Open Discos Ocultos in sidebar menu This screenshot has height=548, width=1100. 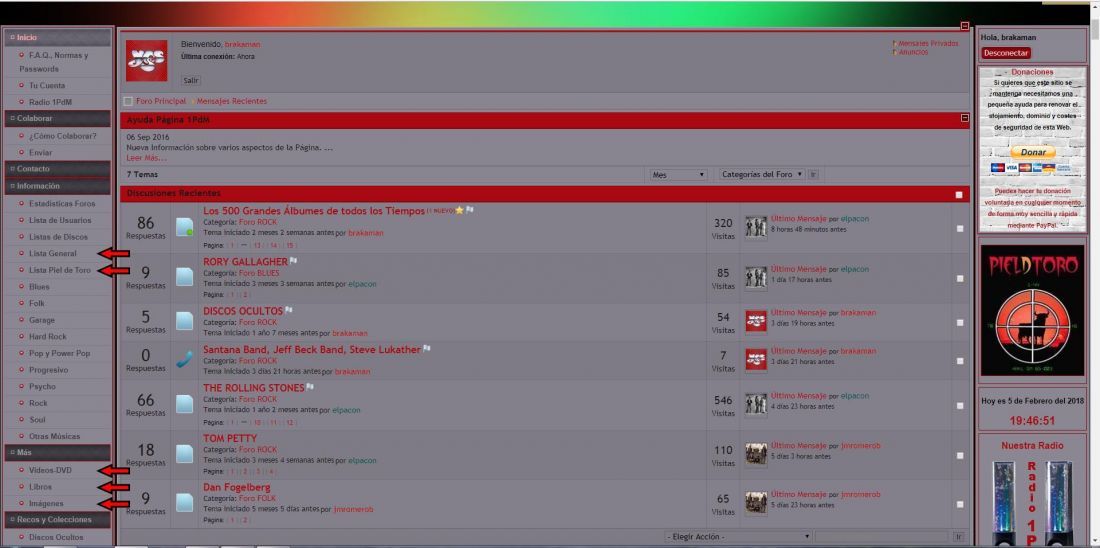tap(56, 537)
